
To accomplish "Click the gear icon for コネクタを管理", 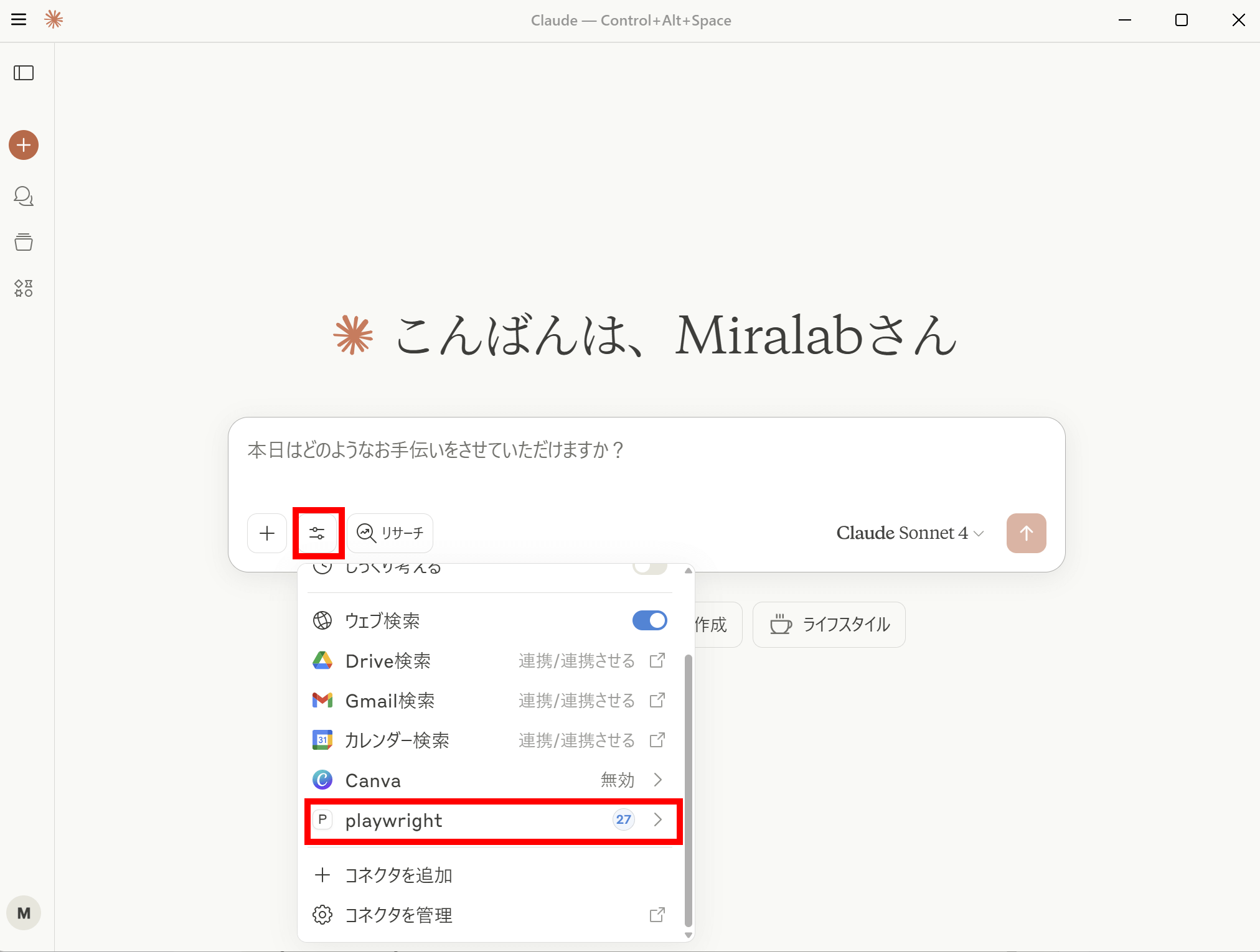I will click(x=322, y=915).
